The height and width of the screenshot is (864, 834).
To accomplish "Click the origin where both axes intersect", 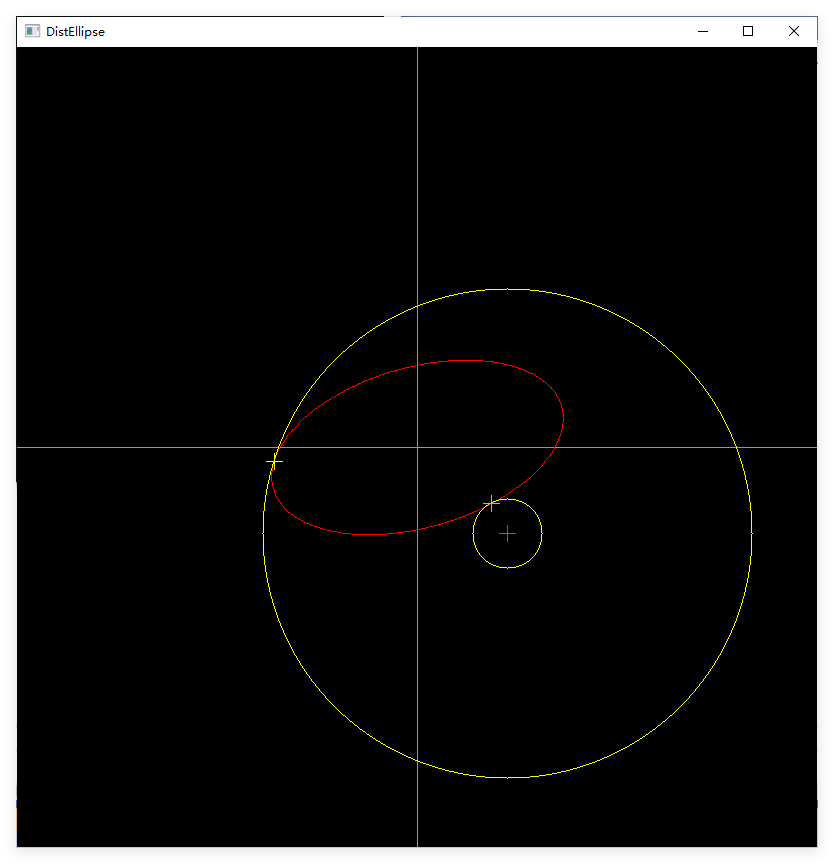I will (x=417, y=447).
